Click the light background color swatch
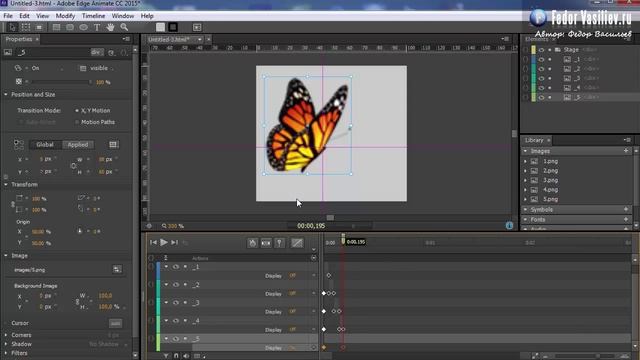 click(160, 27)
